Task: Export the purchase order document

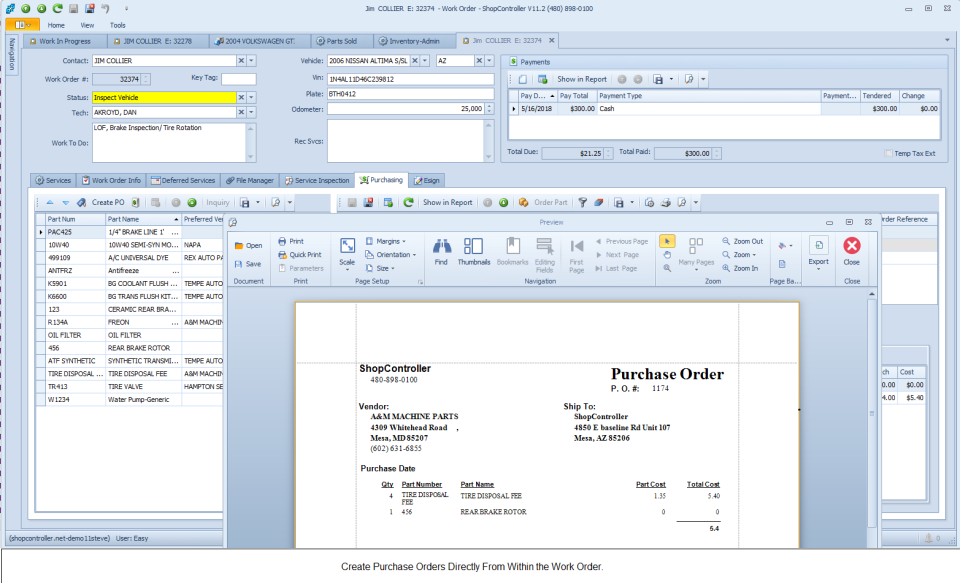Action: click(818, 251)
